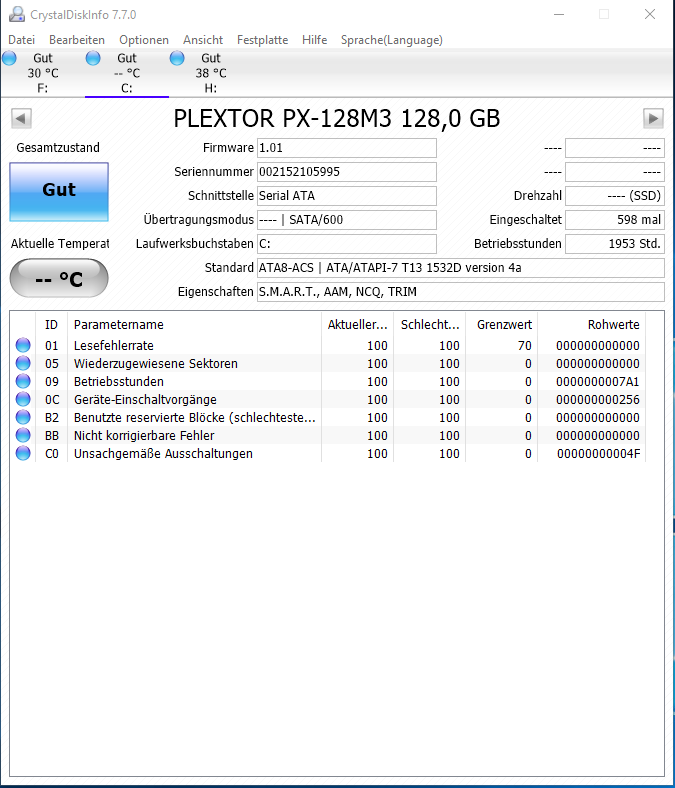Screen dimensions: 675x788
Task: Click status orb for attribute ID 09
Action: click(23, 381)
